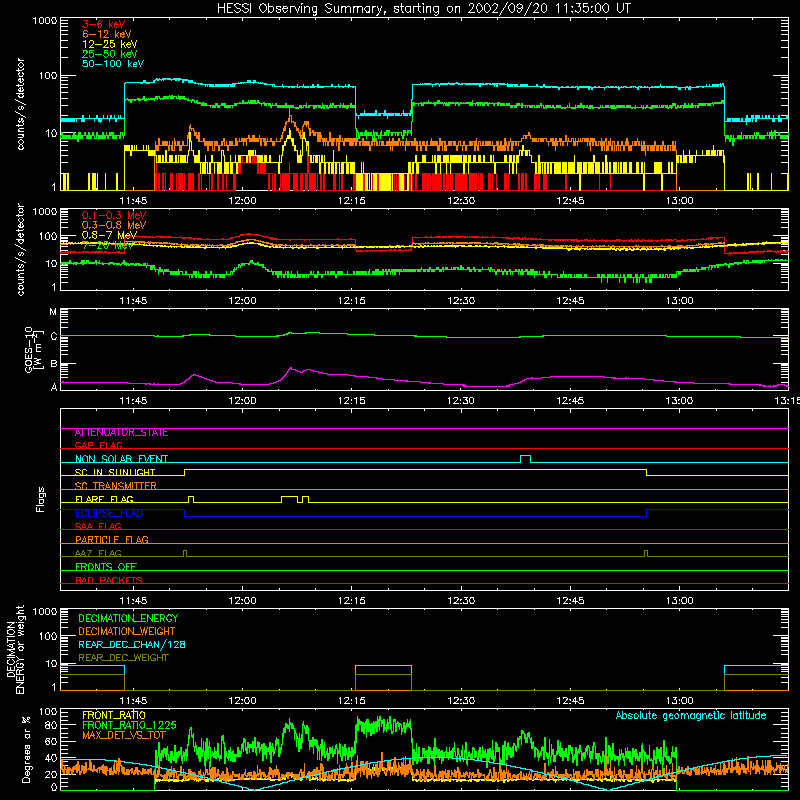Viewport: 800px width, 800px height.
Task: Click the DECIMATION_ENERGY legend label
Action: 128,618
